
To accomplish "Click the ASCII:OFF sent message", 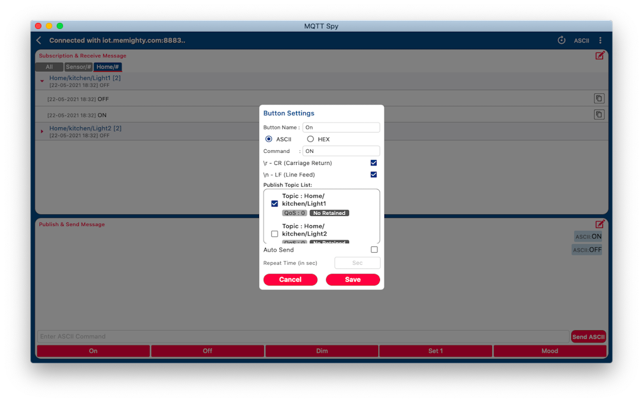I will click(x=587, y=249).
